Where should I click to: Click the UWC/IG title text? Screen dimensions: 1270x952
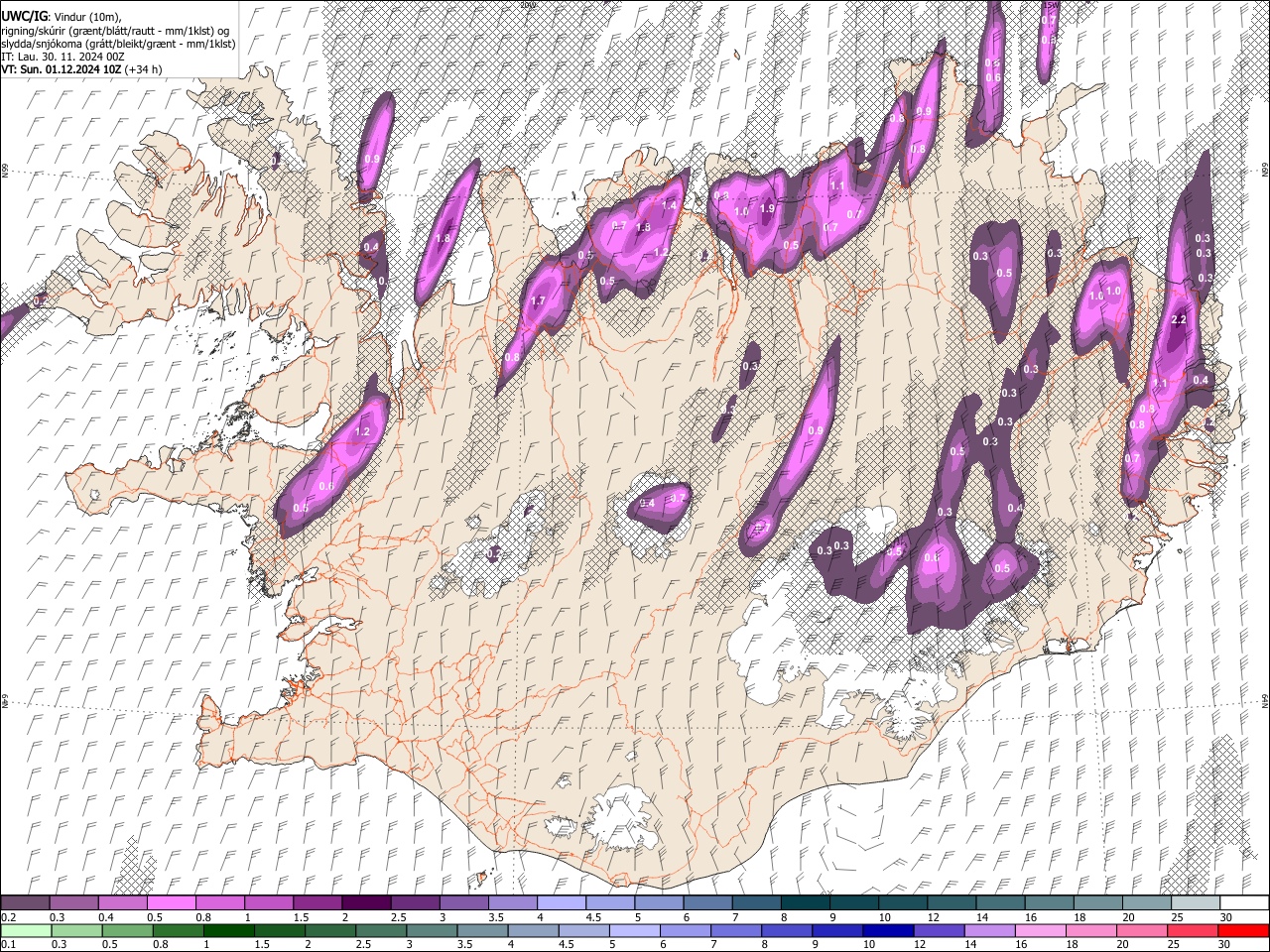click(24, 17)
